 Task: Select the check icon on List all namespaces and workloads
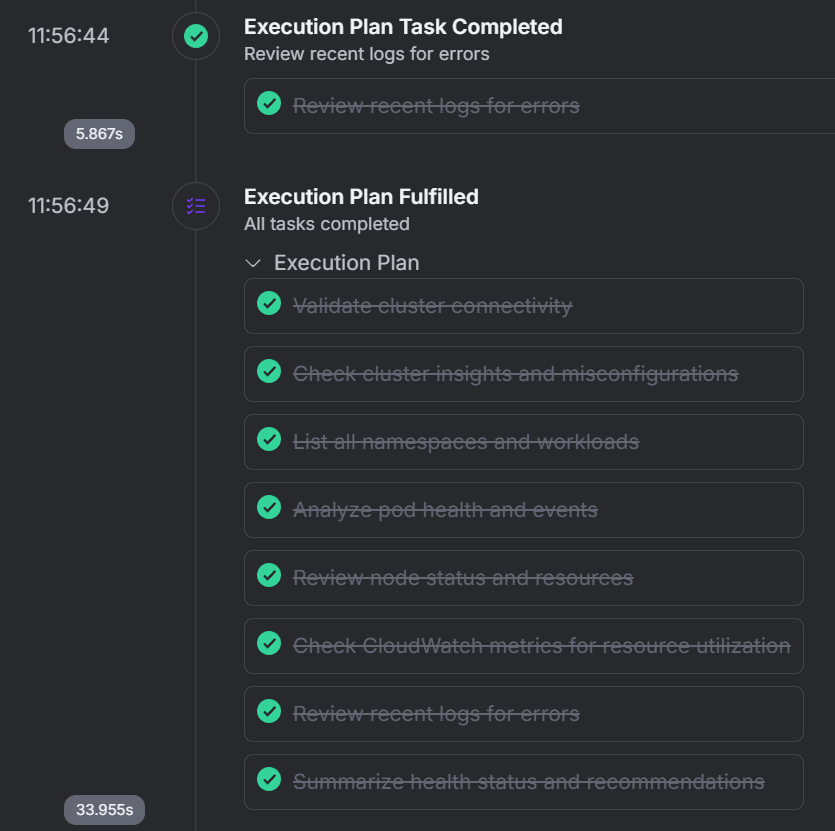tap(269, 439)
